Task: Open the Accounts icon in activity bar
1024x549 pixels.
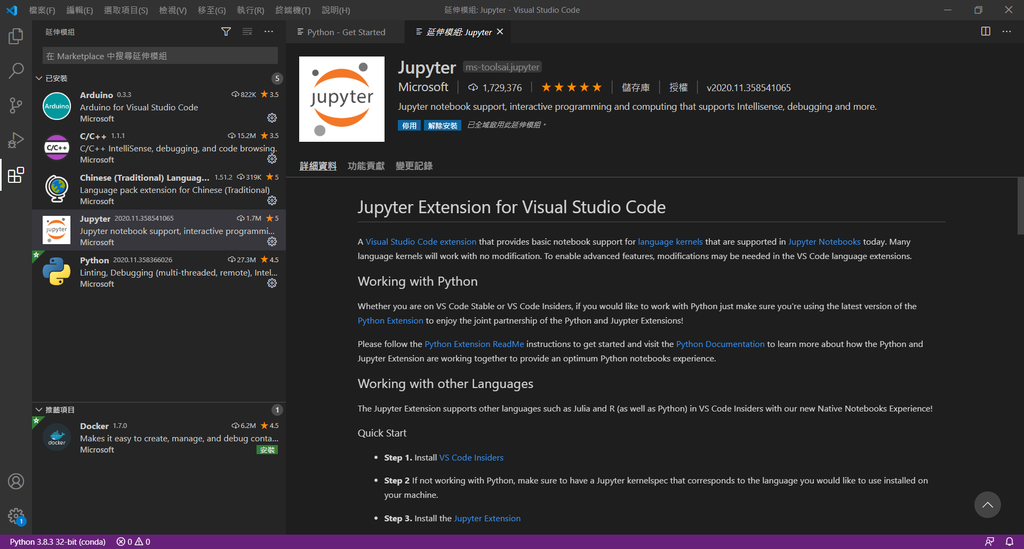Action: pyautogui.click(x=16, y=482)
